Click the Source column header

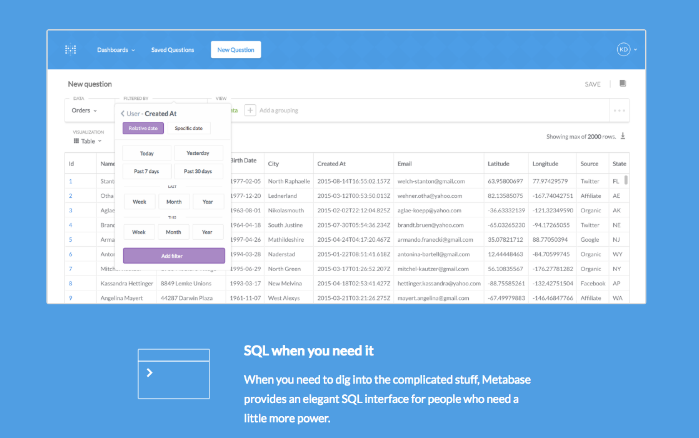589,164
